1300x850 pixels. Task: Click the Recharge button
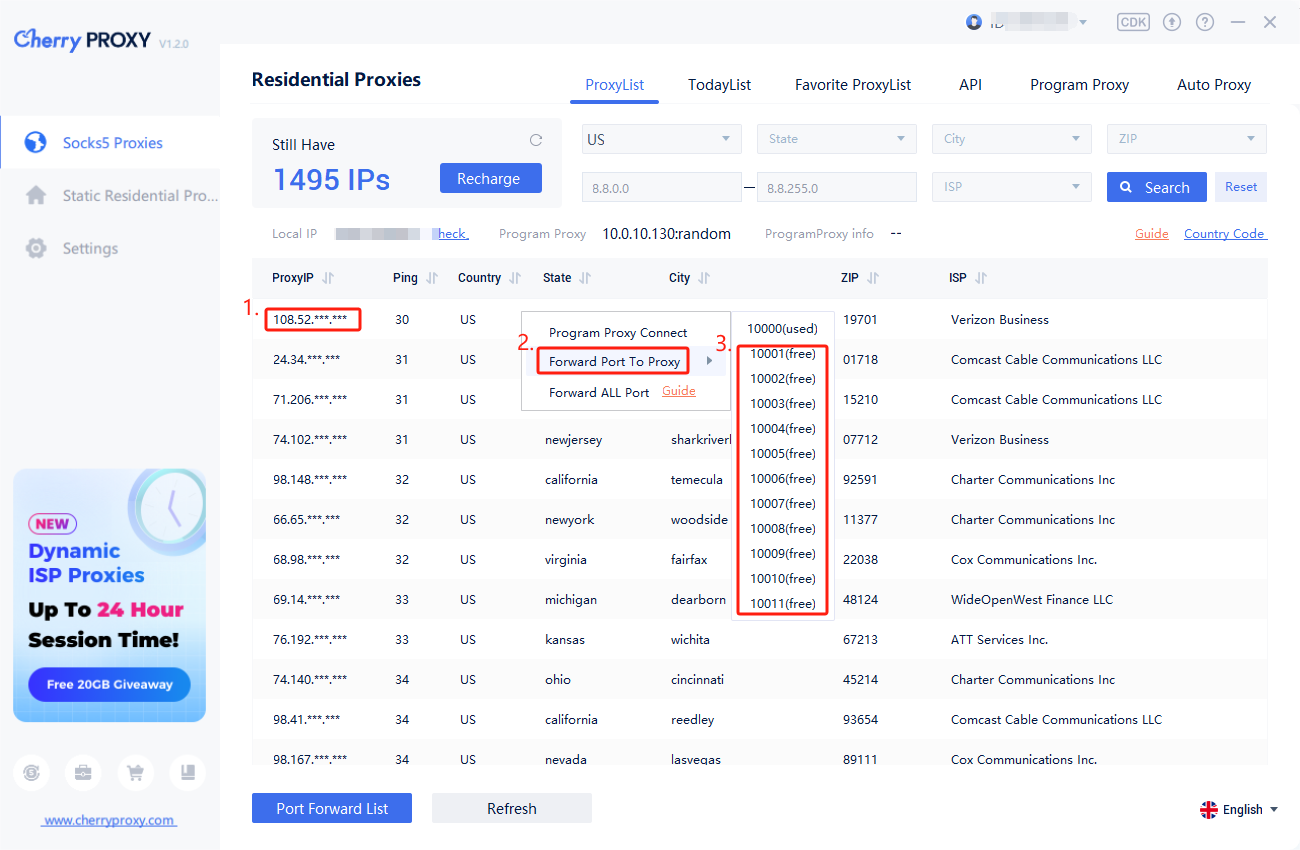click(490, 179)
